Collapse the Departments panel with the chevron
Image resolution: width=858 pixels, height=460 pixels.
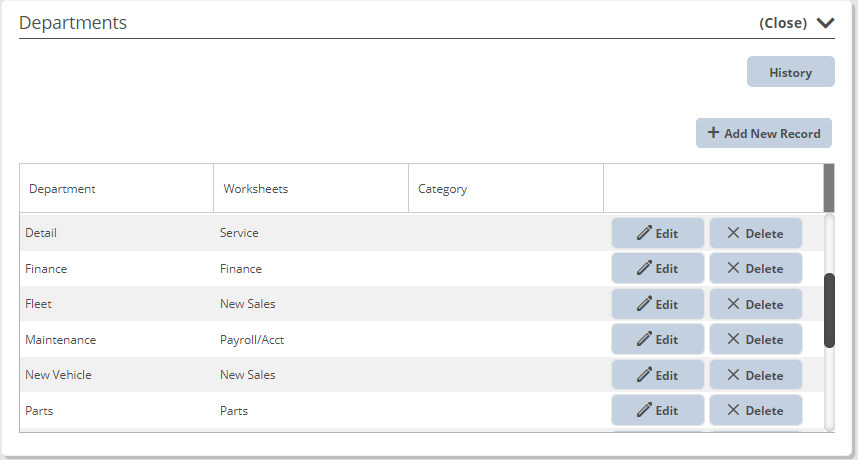pos(825,23)
